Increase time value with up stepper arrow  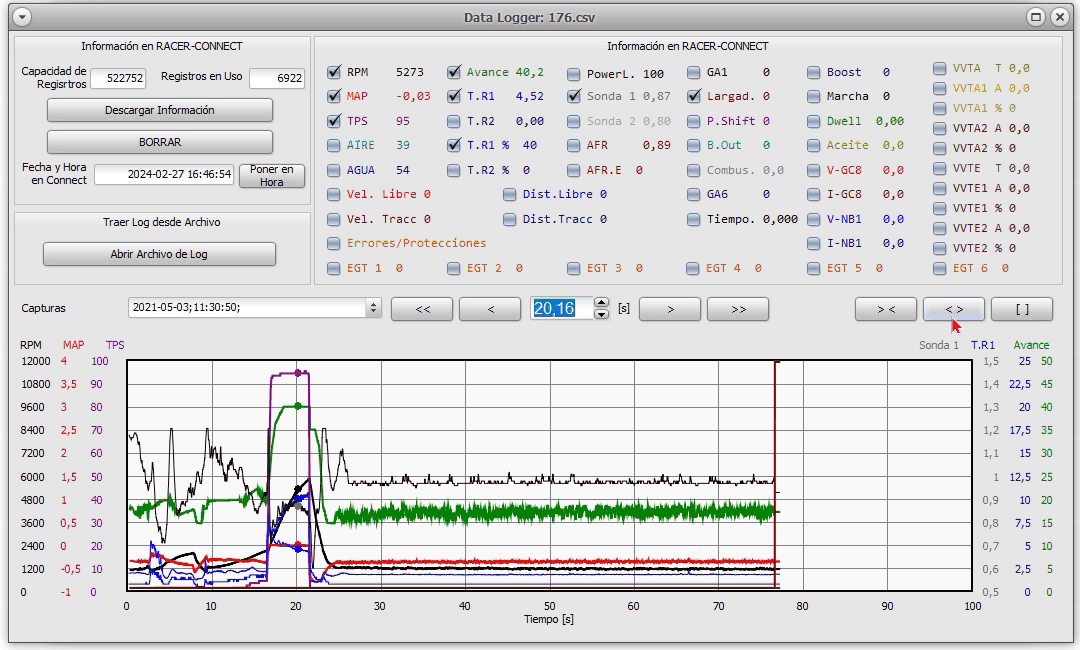(x=601, y=302)
